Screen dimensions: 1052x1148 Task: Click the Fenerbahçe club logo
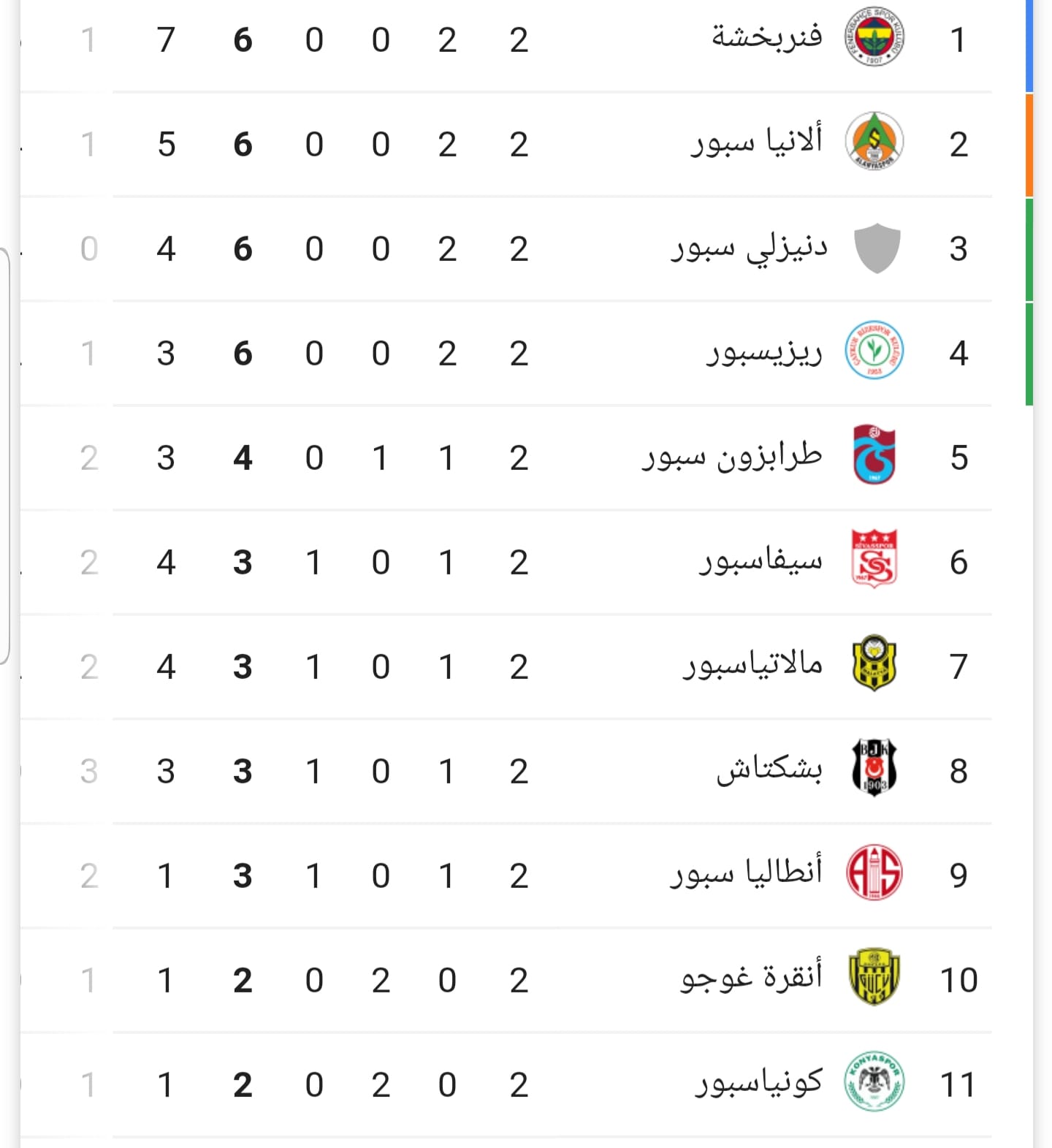[x=874, y=37]
